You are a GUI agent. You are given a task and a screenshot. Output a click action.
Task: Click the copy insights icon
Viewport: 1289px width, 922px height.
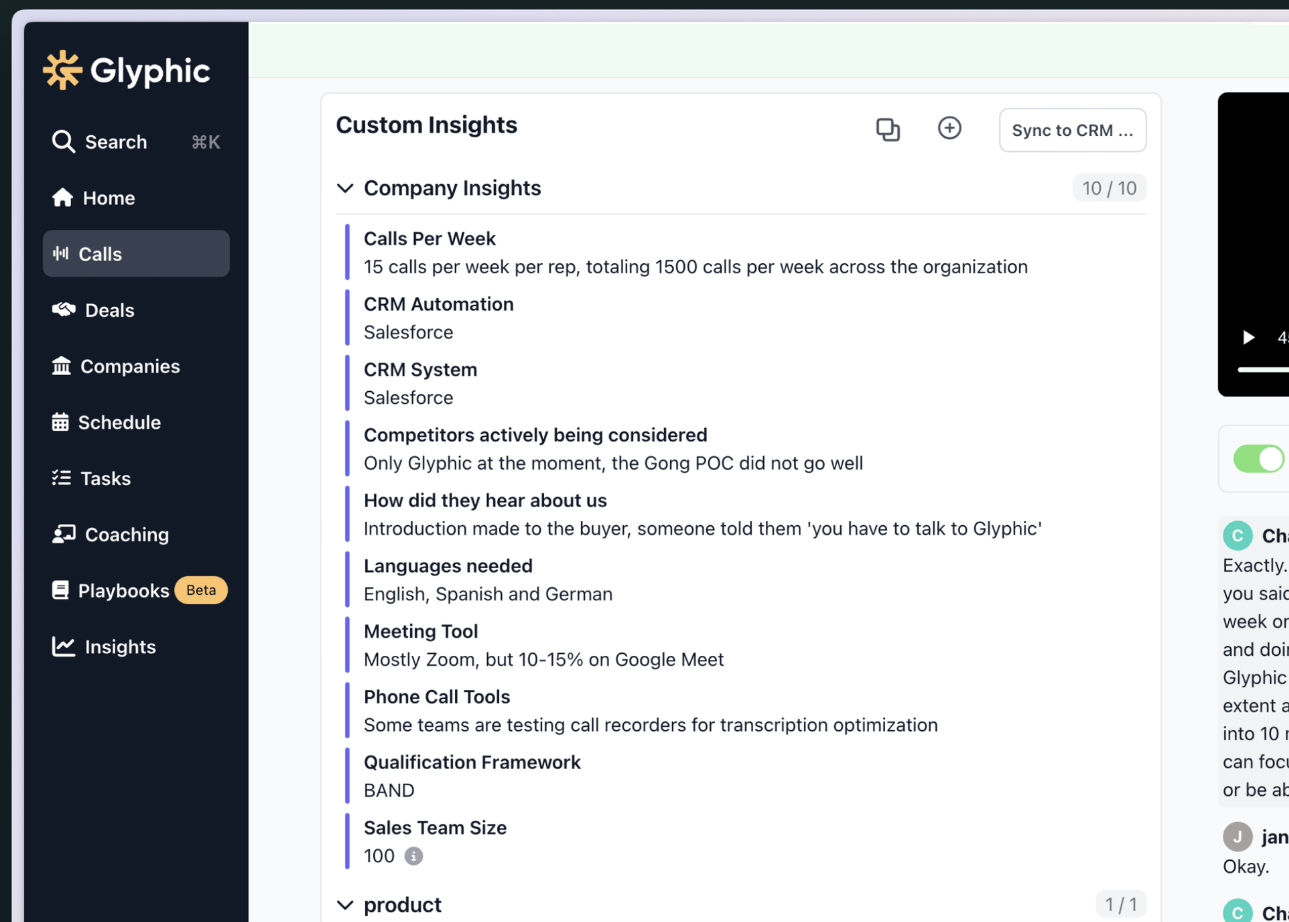tap(888, 129)
